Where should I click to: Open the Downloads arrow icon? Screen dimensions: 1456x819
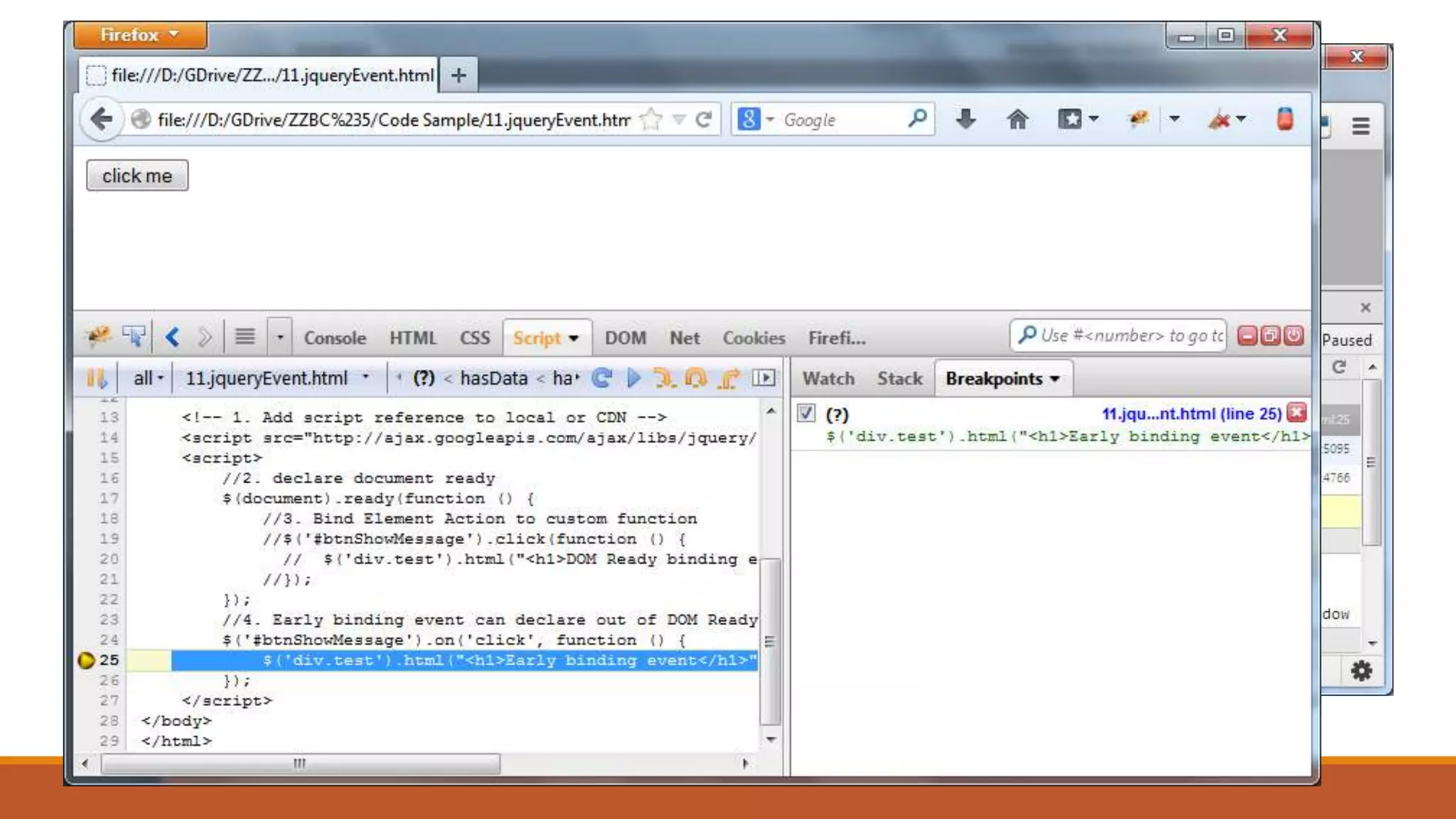[965, 119]
